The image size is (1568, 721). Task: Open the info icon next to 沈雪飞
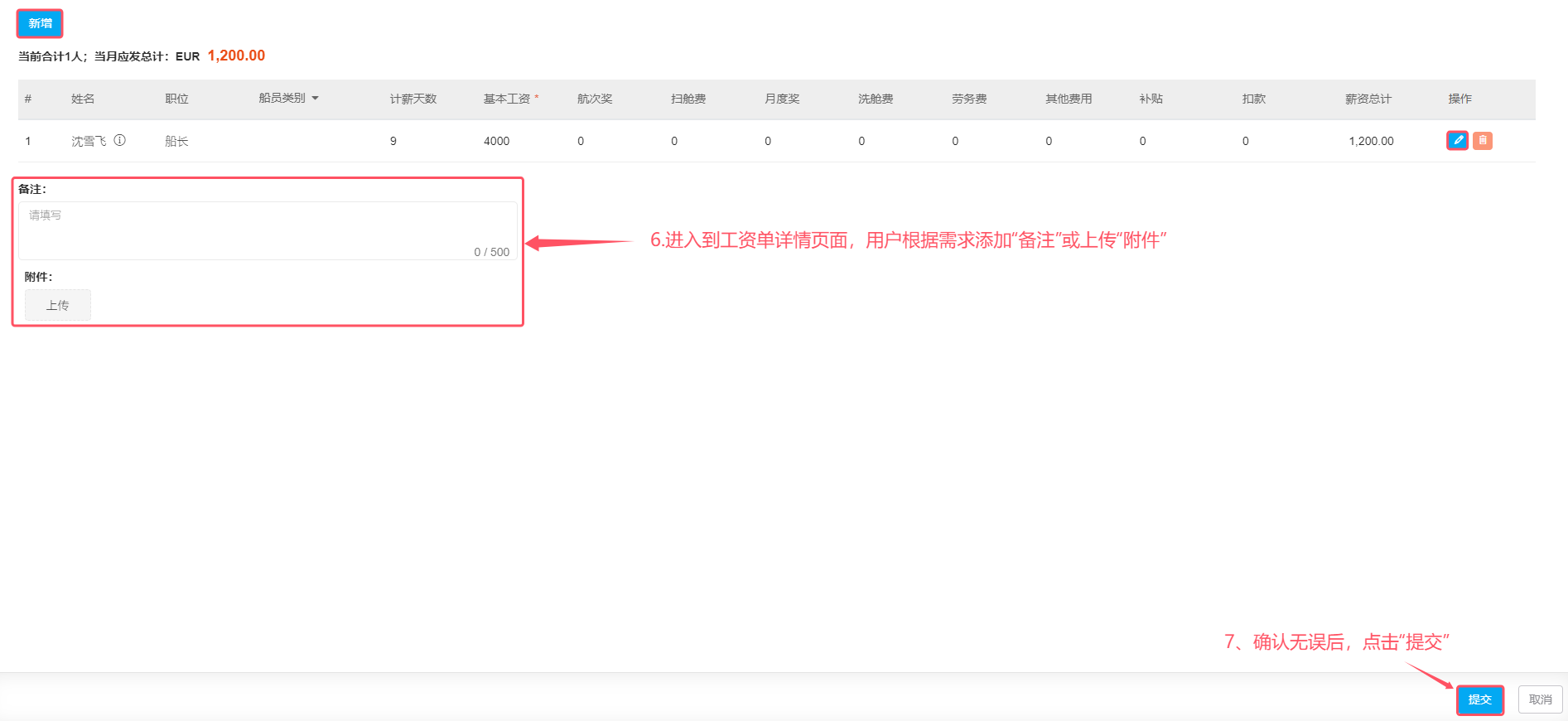[120, 140]
